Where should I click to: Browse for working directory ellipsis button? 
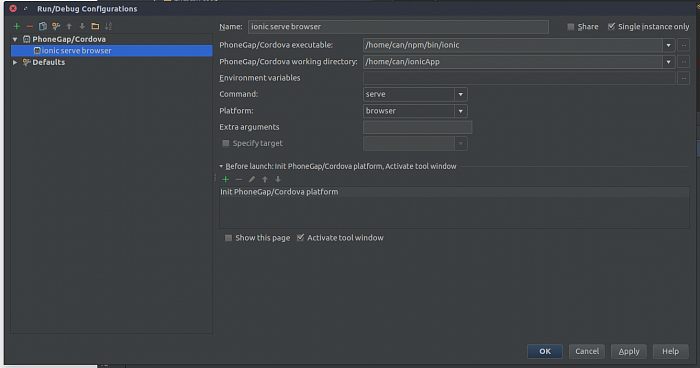tap(683, 62)
